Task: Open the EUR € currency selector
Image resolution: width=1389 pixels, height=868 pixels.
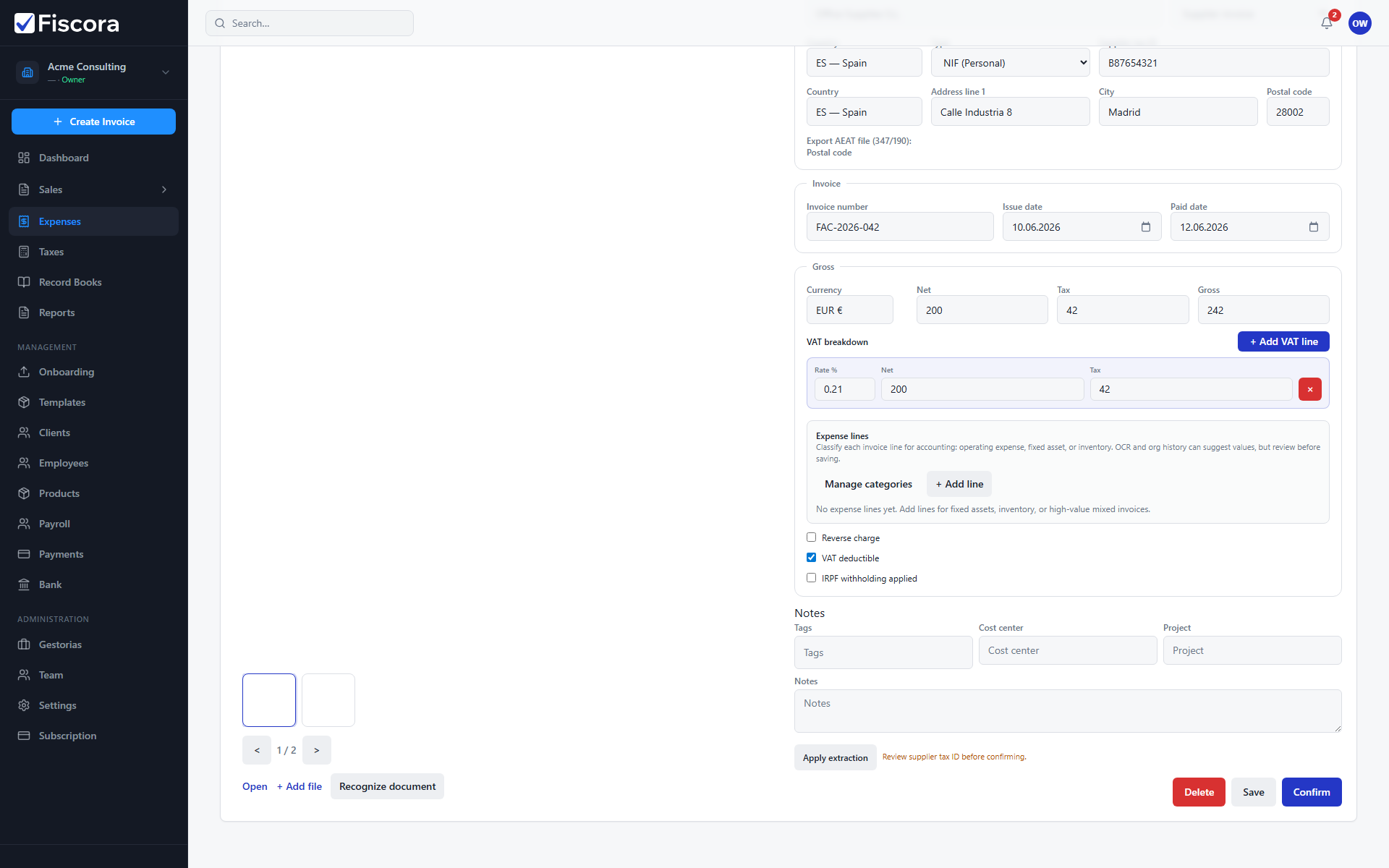Action: pos(850,310)
